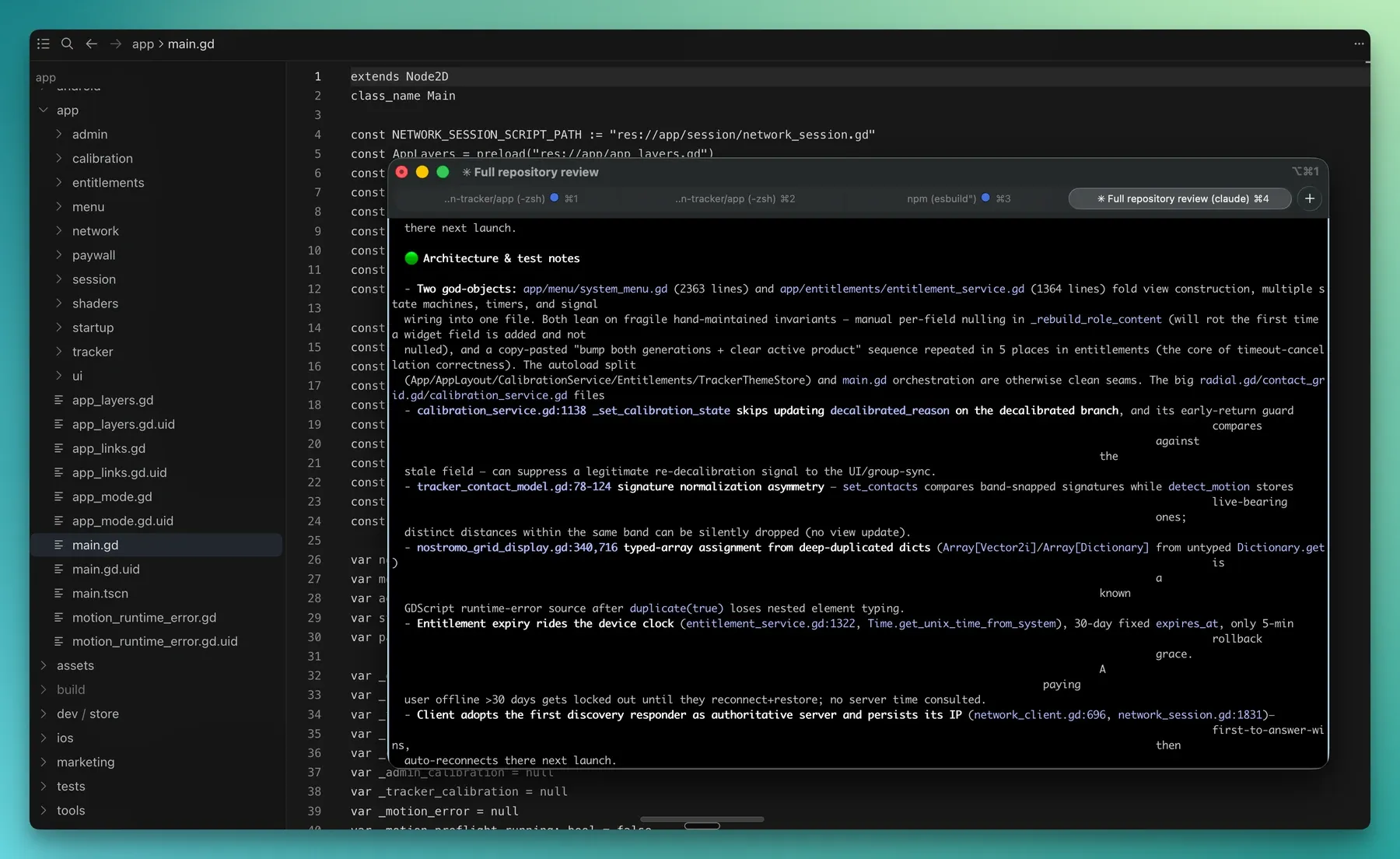Collapse the app folder in tree
This screenshot has height=859, width=1400.
tap(44, 110)
